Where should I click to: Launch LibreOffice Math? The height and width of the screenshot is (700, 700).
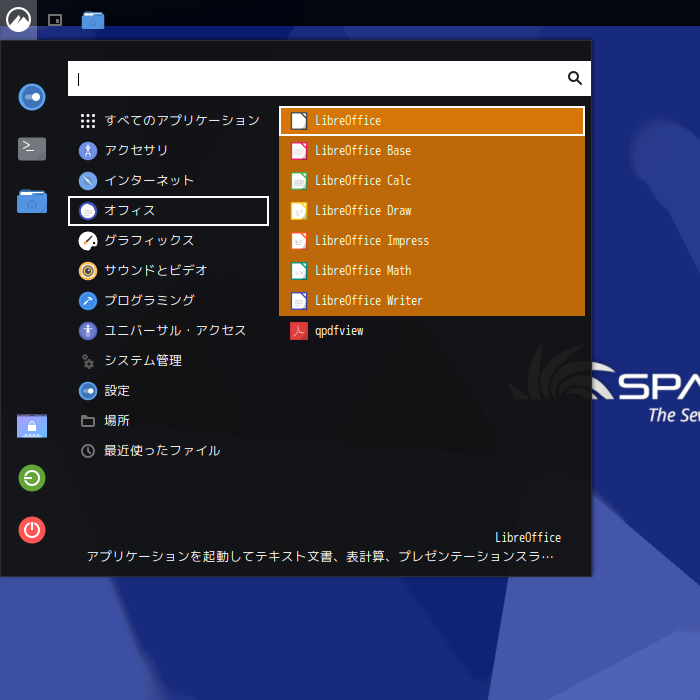point(432,271)
